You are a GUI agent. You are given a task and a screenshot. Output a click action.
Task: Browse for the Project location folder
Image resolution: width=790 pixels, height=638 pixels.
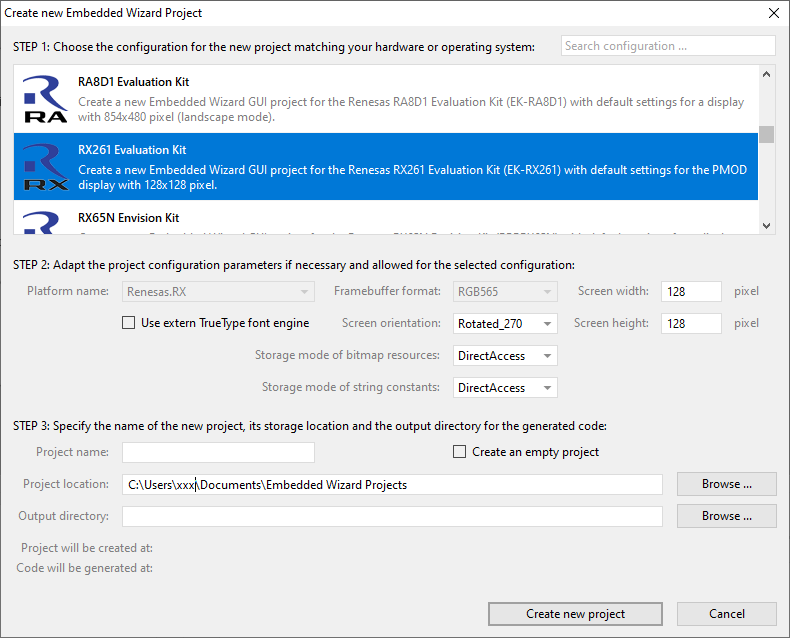pyautogui.click(x=726, y=484)
